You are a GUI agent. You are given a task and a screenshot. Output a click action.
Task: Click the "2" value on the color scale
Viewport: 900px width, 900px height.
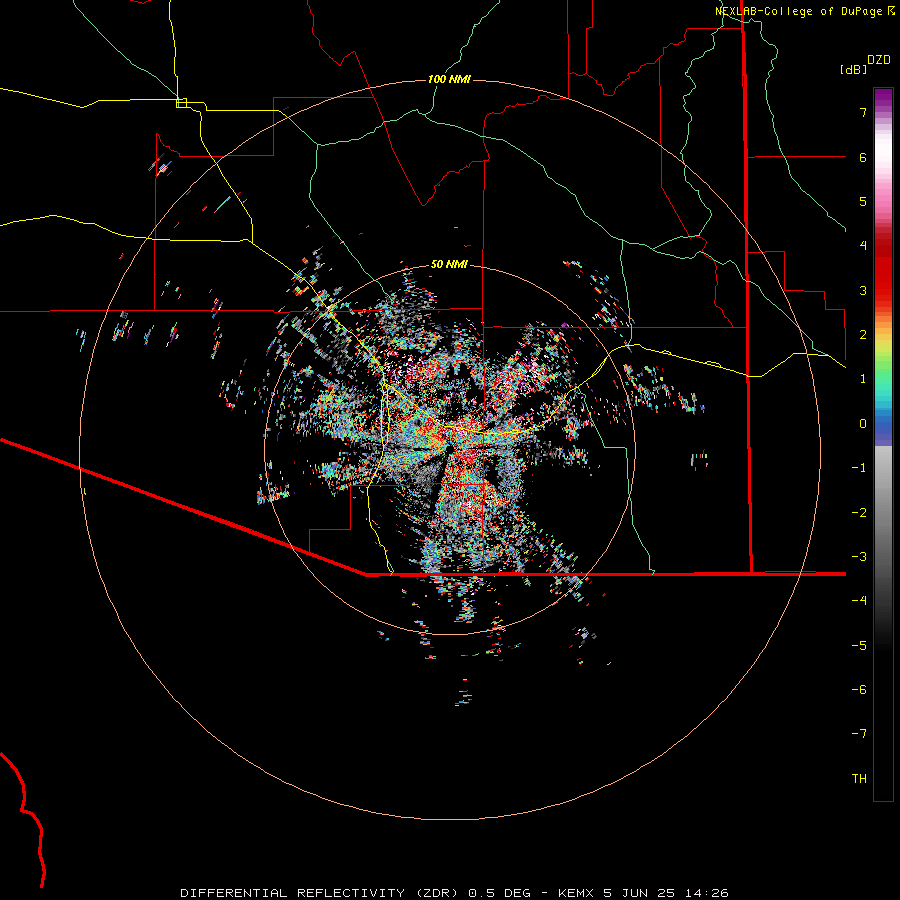[863, 335]
